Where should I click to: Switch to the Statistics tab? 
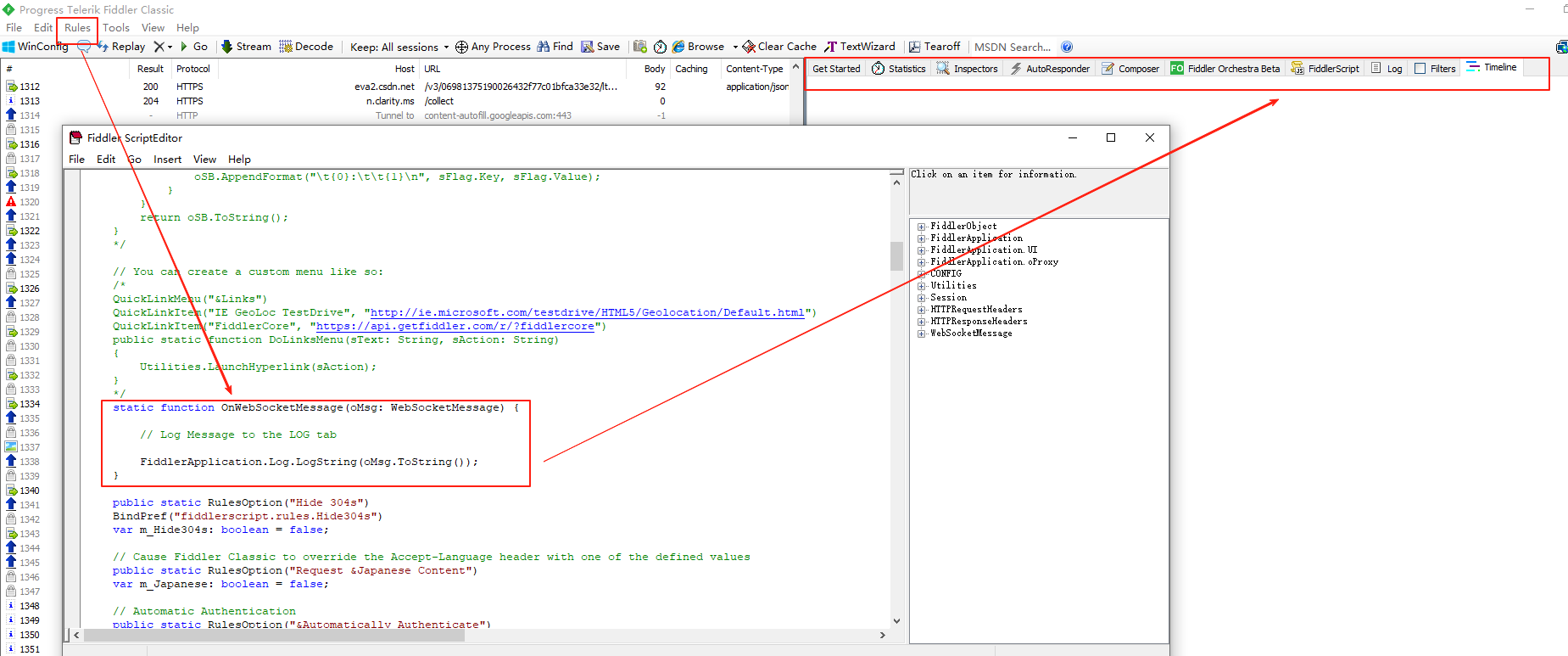click(899, 69)
